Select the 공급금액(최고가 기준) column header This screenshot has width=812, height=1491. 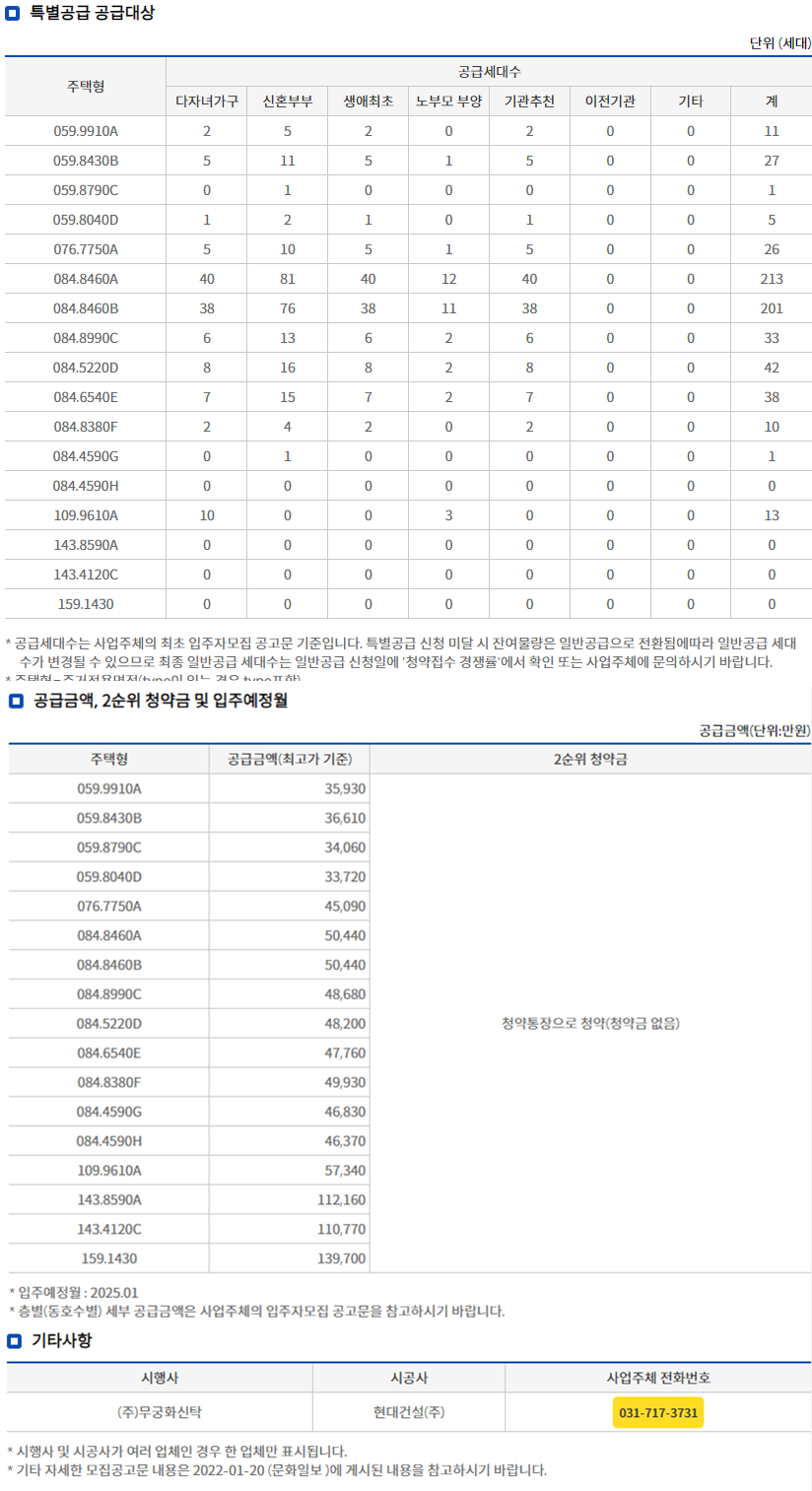coord(290,759)
